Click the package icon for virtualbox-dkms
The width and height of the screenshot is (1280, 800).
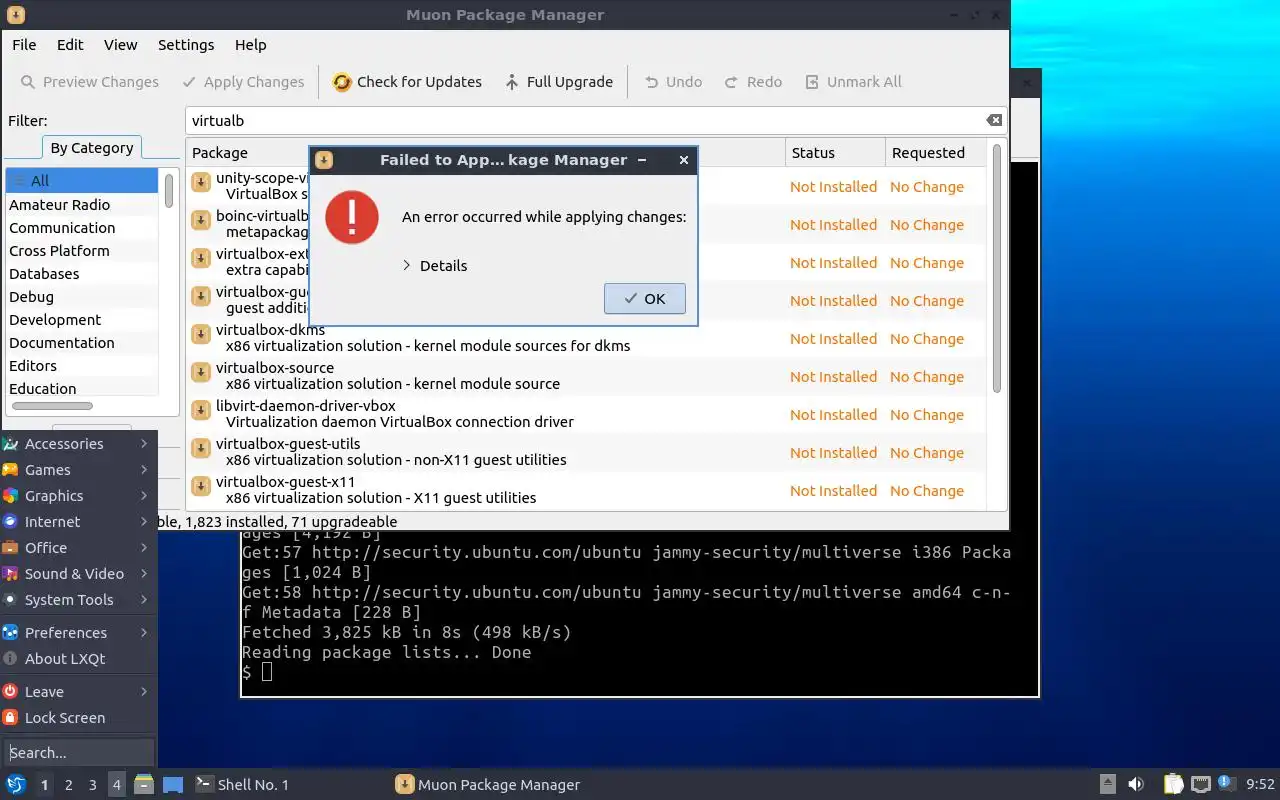click(x=200, y=334)
